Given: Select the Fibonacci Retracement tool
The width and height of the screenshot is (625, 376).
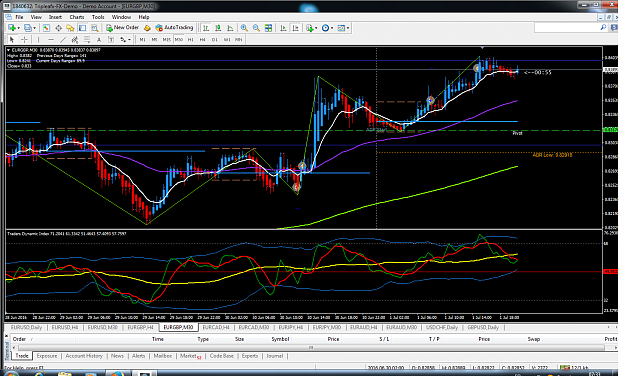Looking at the screenshot, I should [x=86, y=39].
